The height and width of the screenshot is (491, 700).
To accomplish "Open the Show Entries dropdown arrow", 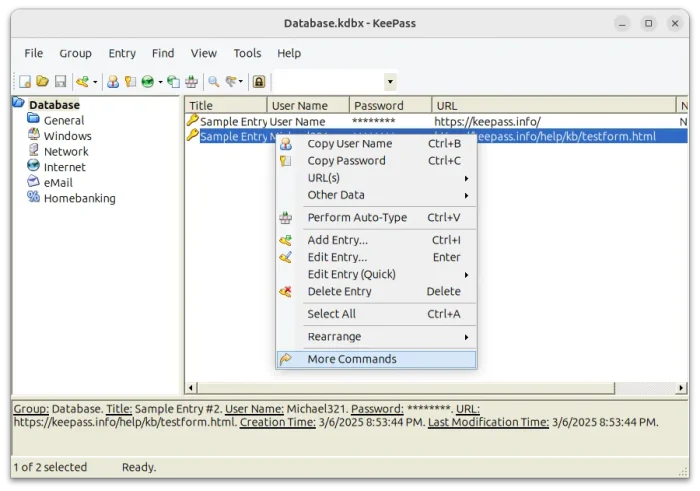I will point(240,82).
